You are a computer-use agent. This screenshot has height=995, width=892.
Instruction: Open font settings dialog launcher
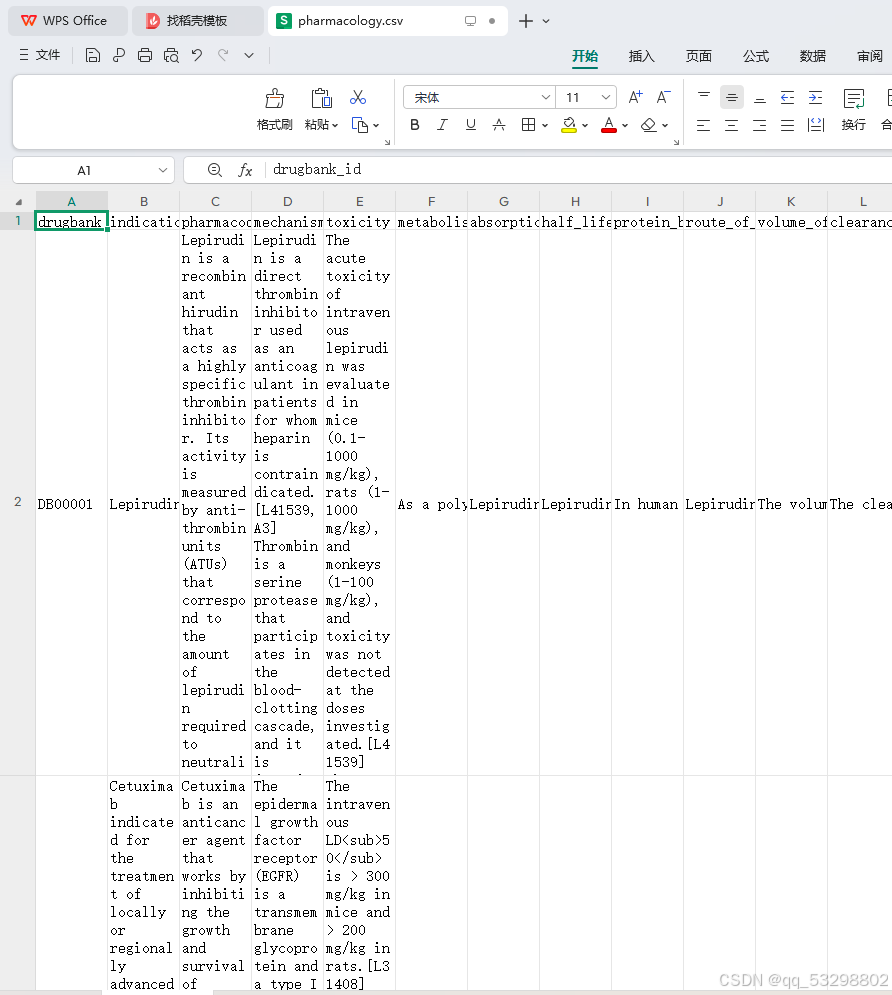pyautogui.click(x=676, y=142)
